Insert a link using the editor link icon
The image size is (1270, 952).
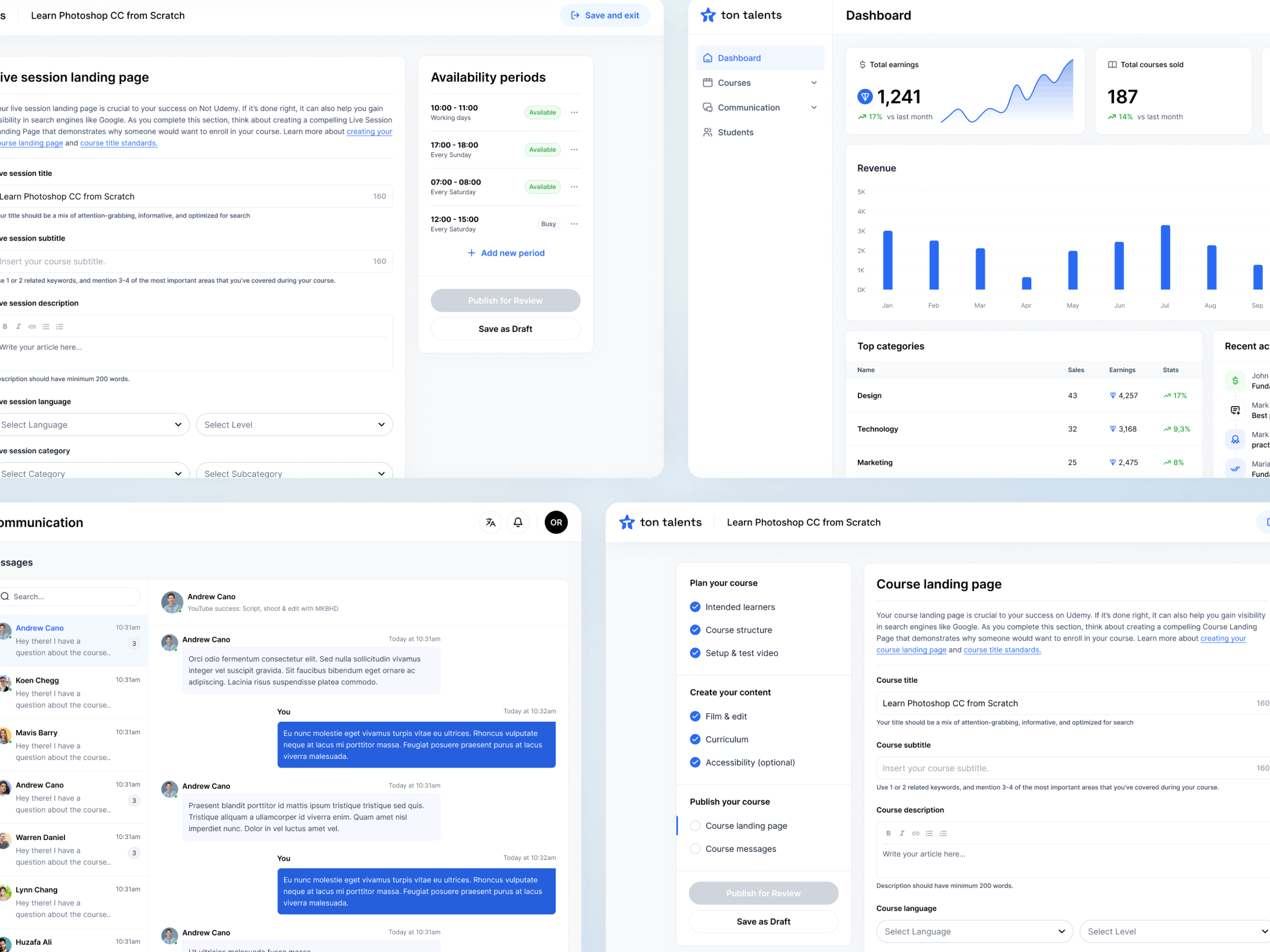(916, 833)
